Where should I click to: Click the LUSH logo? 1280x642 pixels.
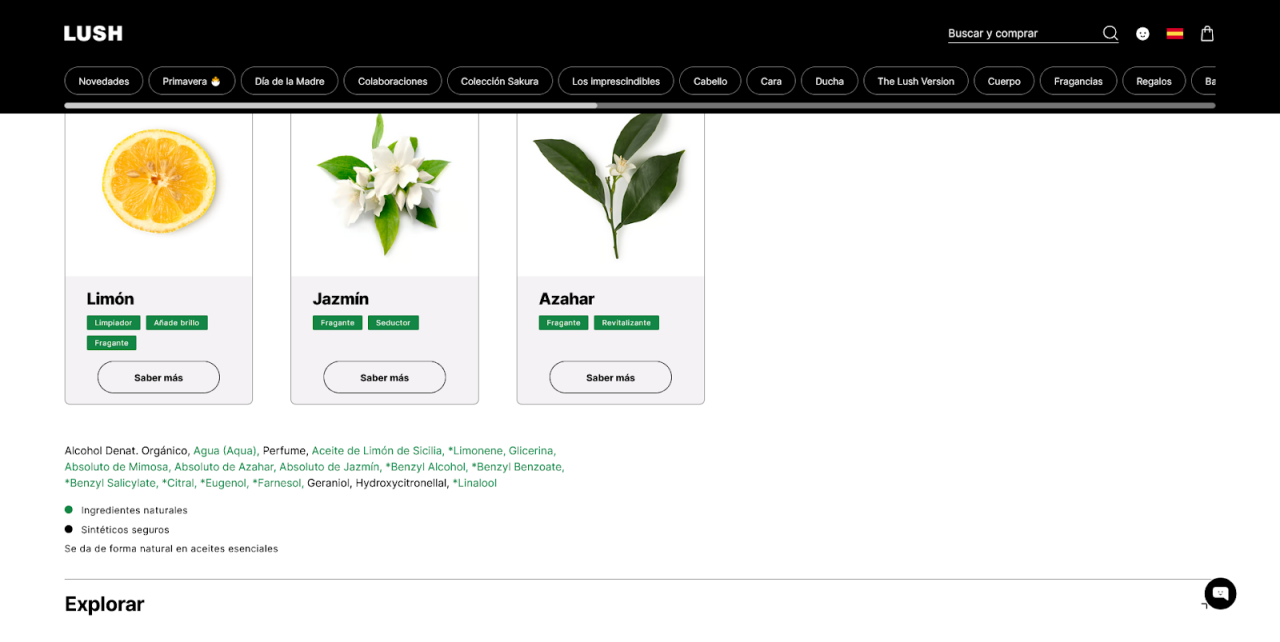93,33
